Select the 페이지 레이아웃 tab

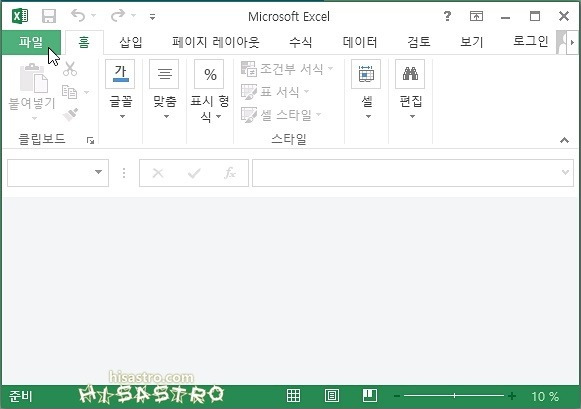coord(215,42)
